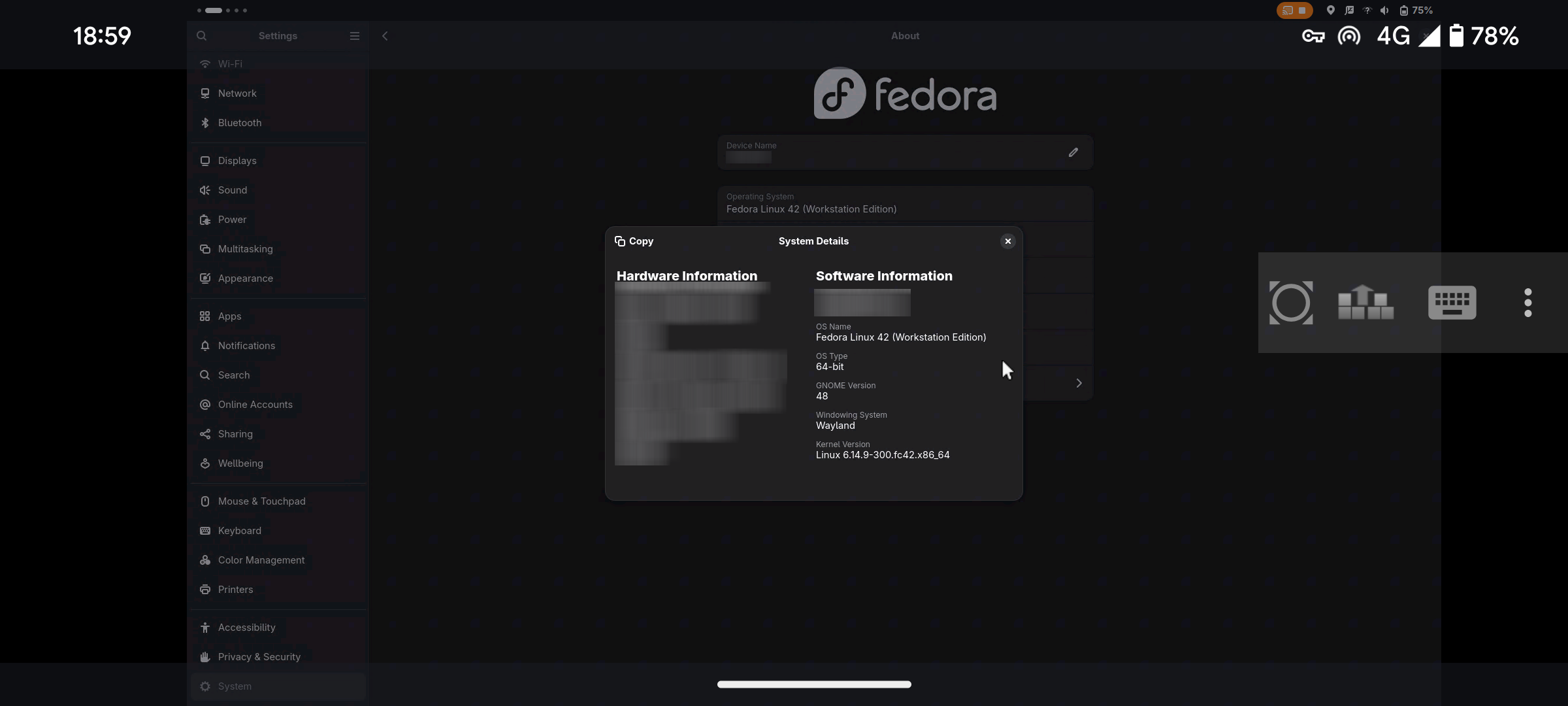1568x706 pixels.
Task: Expand the row with the right chevron
Action: tap(1079, 383)
